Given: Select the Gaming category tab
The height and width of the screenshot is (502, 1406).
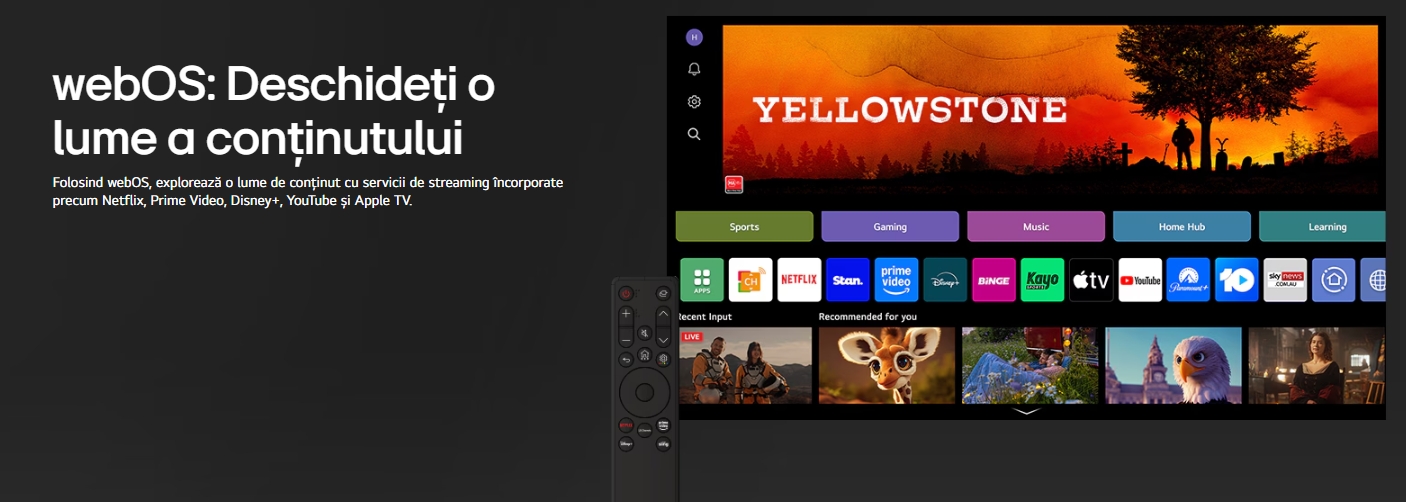Looking at the screenshot, I should [x=890, y=226].
